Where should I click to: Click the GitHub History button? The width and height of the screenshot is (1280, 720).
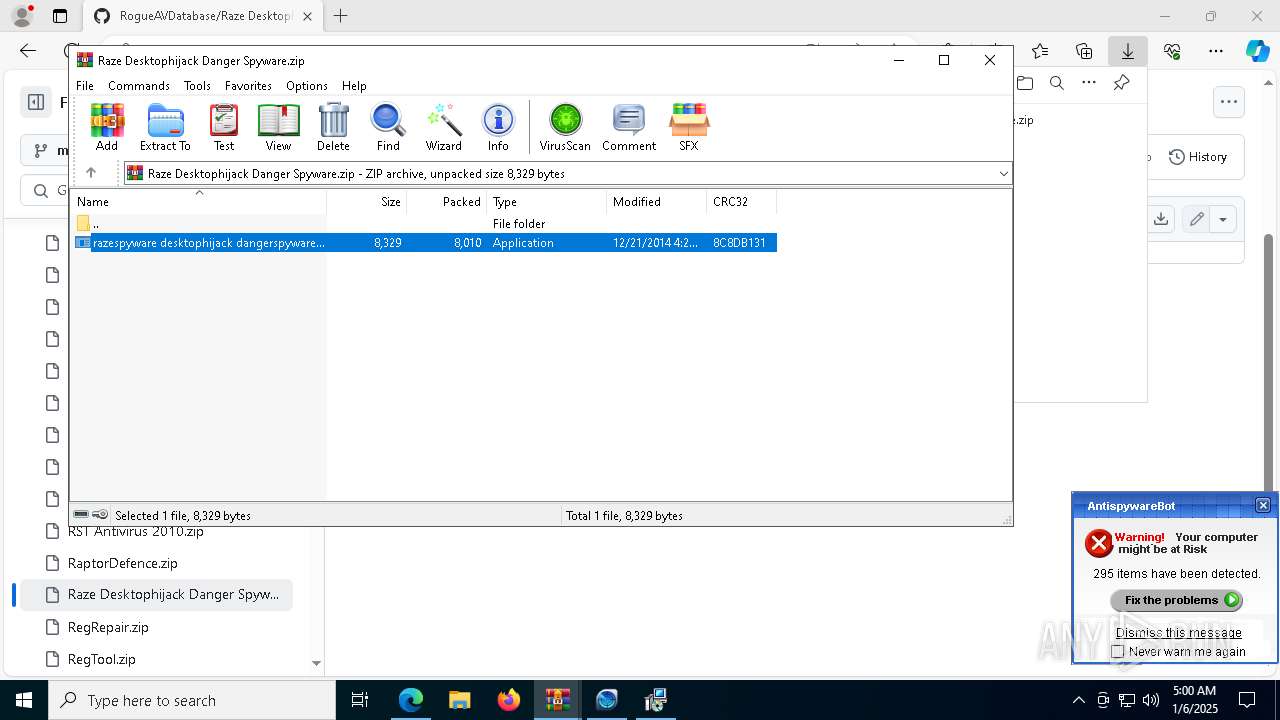1198,157
